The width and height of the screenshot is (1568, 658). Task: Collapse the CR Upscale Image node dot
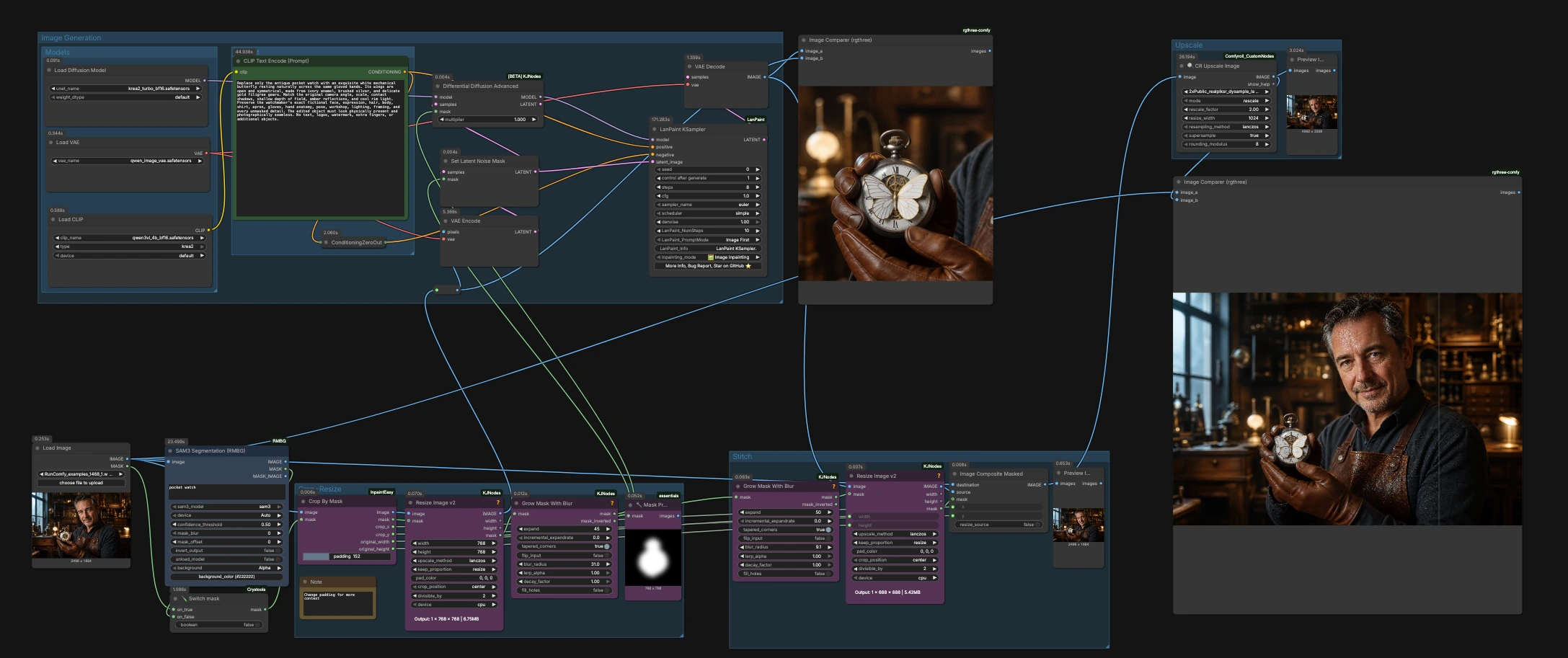tap(1182, 66)
